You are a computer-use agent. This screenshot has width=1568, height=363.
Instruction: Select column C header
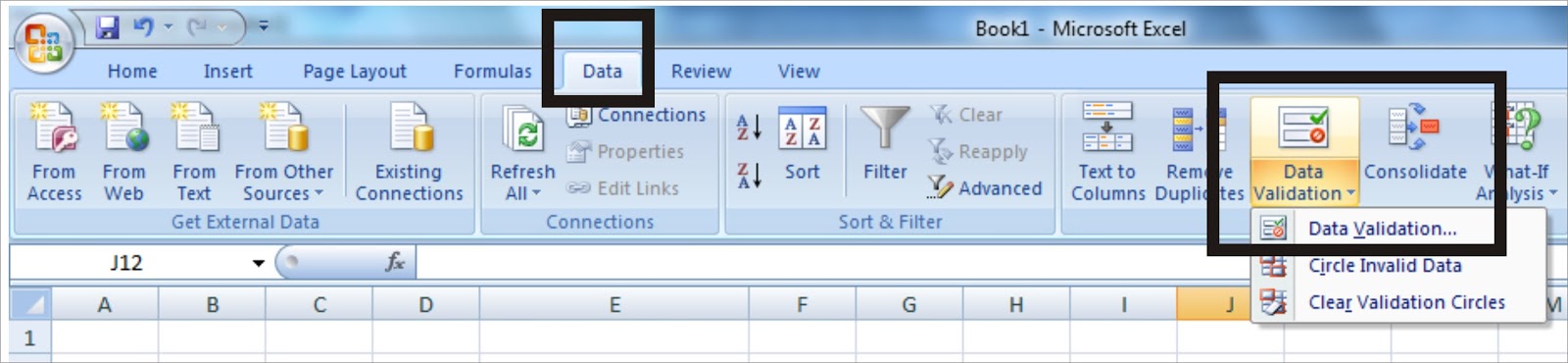319,305
